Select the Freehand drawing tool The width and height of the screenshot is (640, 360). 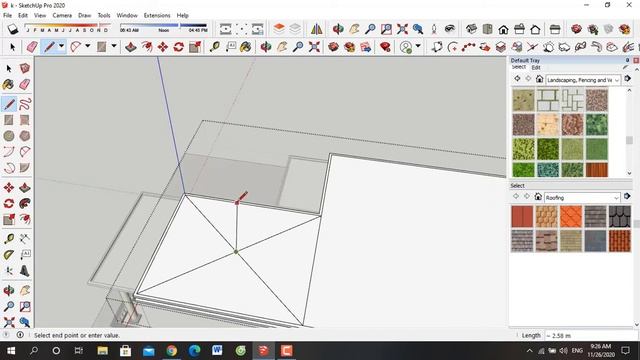(x=25, y=104)
